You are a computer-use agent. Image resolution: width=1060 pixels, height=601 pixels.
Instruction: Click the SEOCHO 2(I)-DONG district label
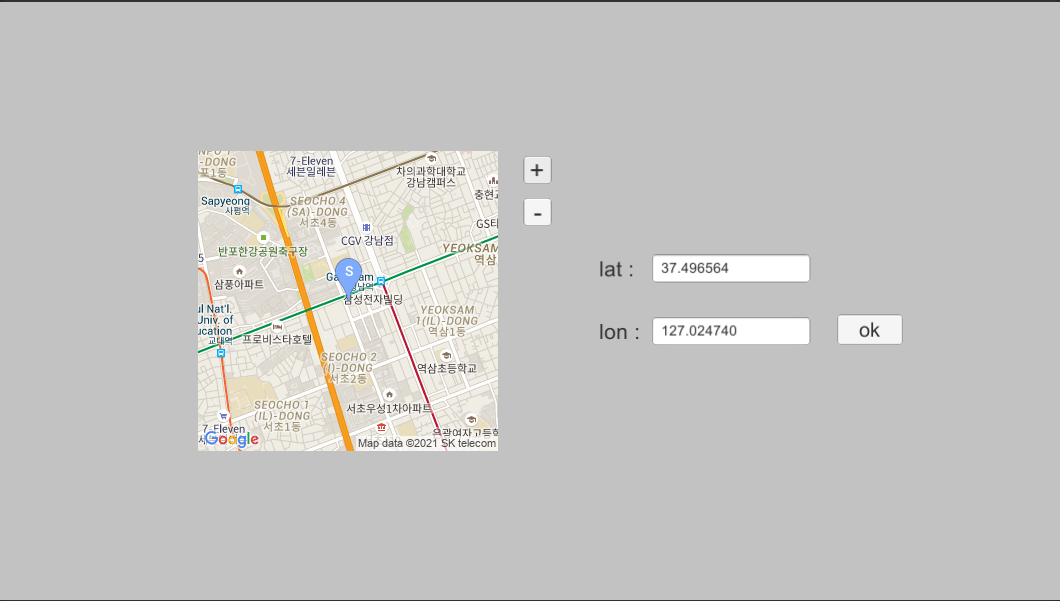pyautogui.click(x=348, y=368)
